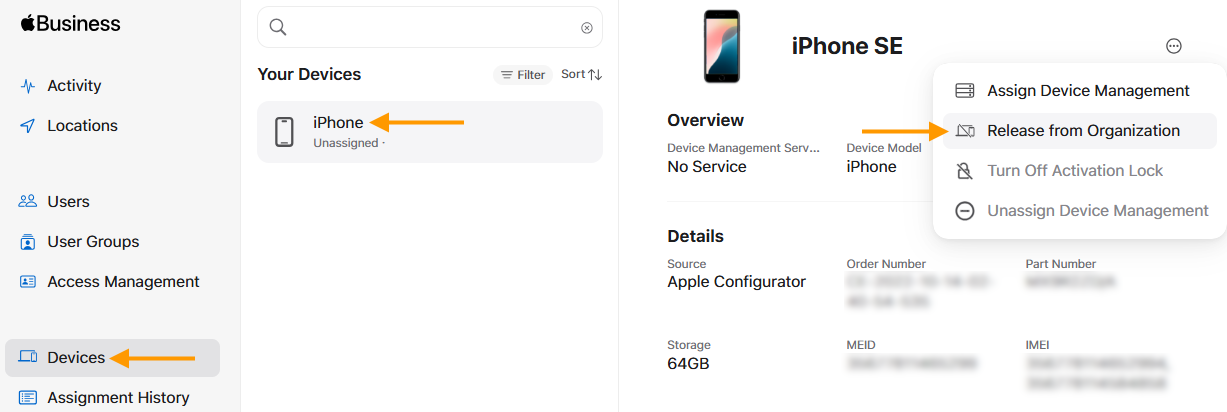Screen dimensions: 1227x412
Task: Choose Unassign Device Management
Action: click(x=1080, y=211)
